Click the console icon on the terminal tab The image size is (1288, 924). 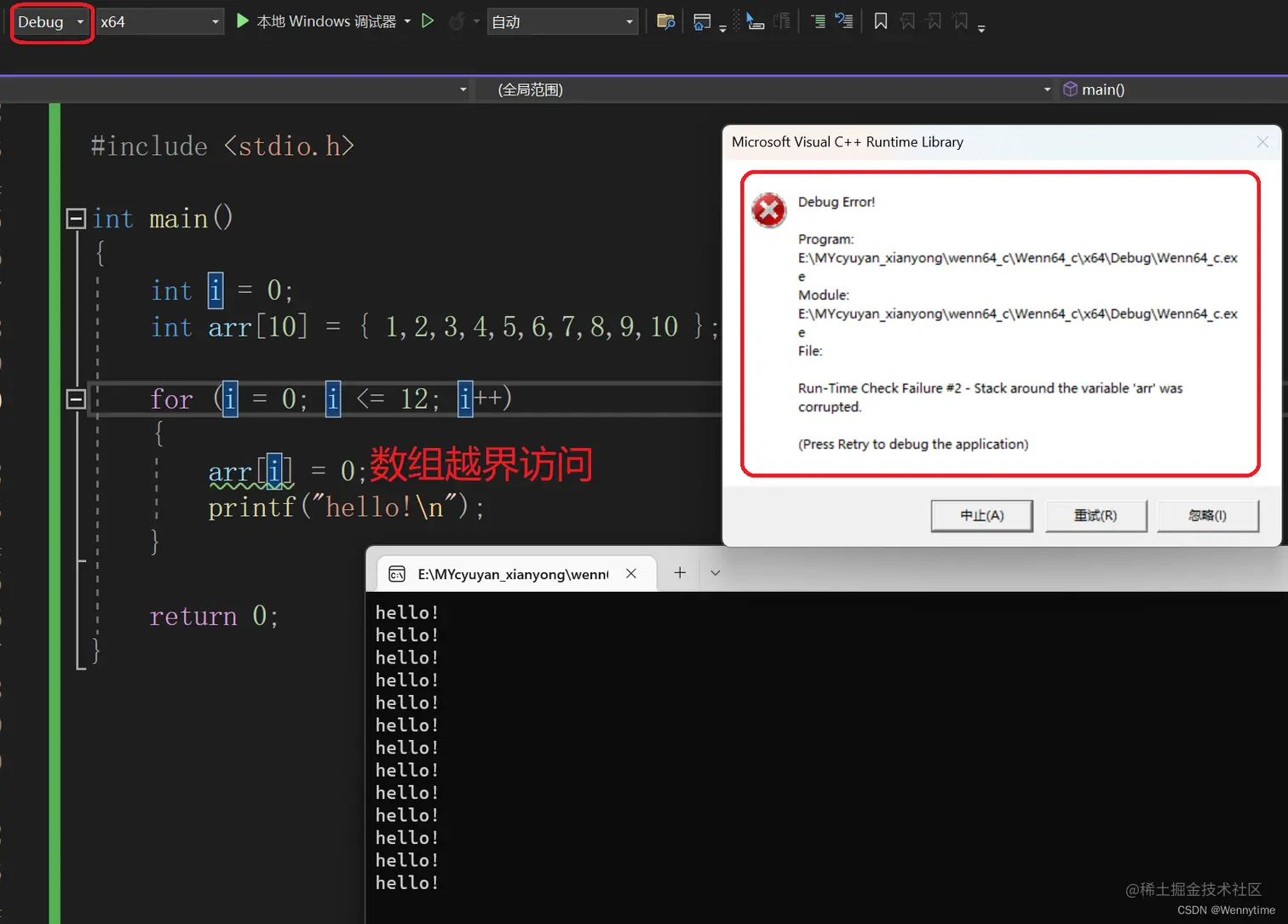pyautogui.click(x=397, y=574)
